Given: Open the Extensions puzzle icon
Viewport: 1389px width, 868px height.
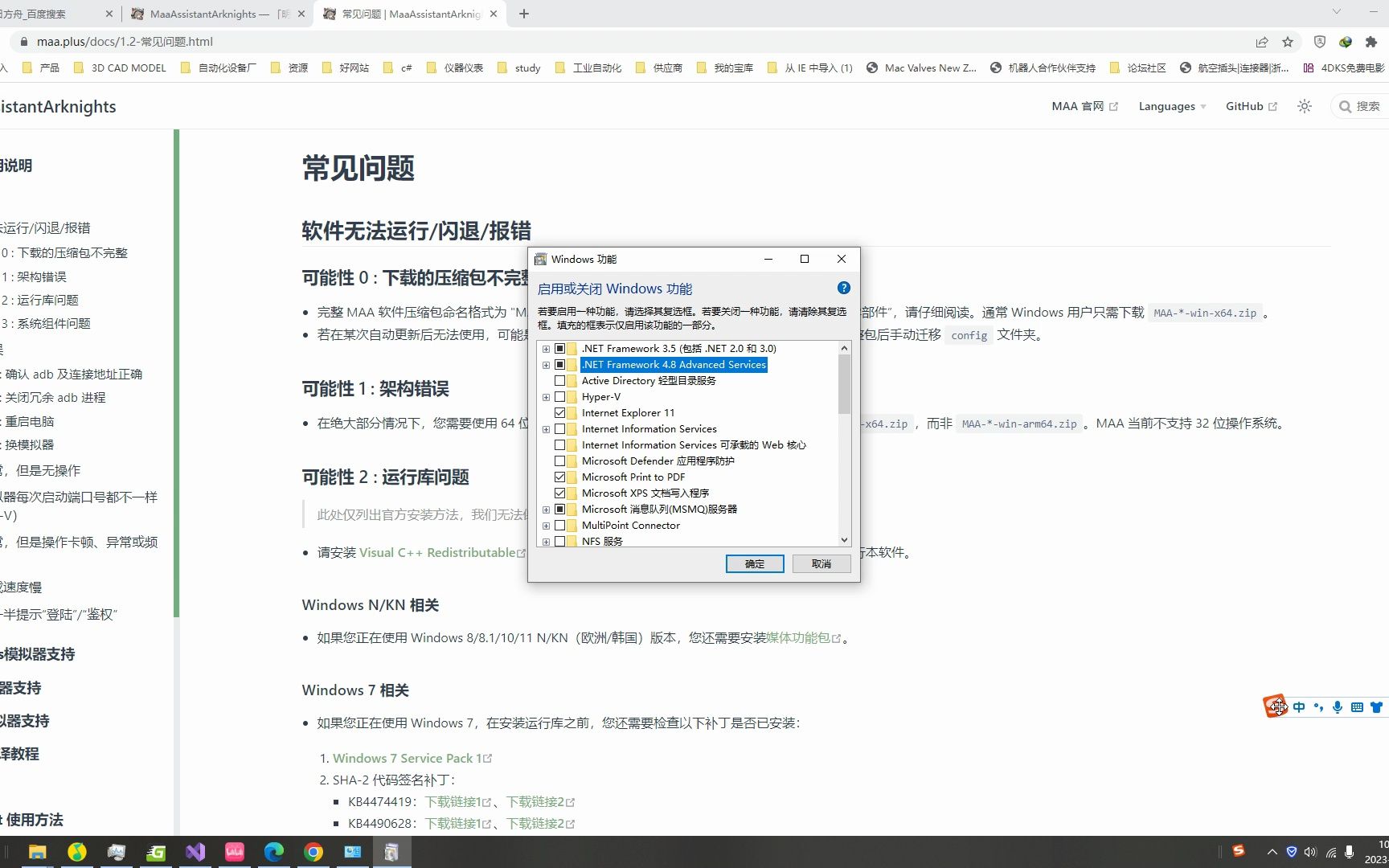Looking at the screenshot, I should click(1371, 42).
